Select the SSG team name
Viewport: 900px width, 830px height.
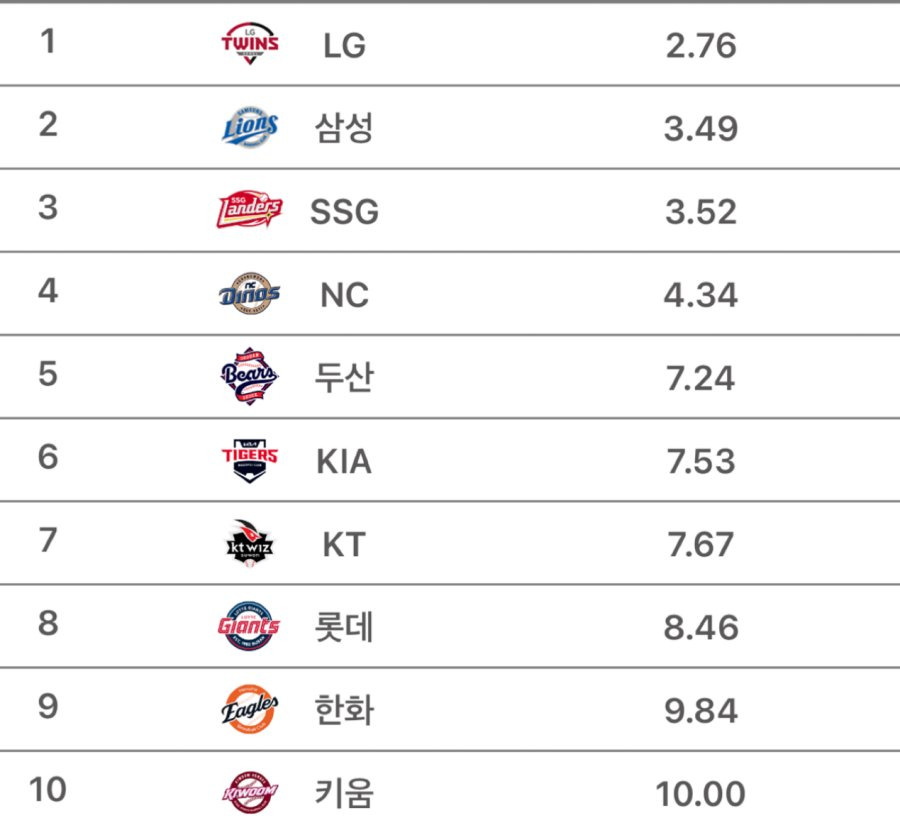[344, 211]
